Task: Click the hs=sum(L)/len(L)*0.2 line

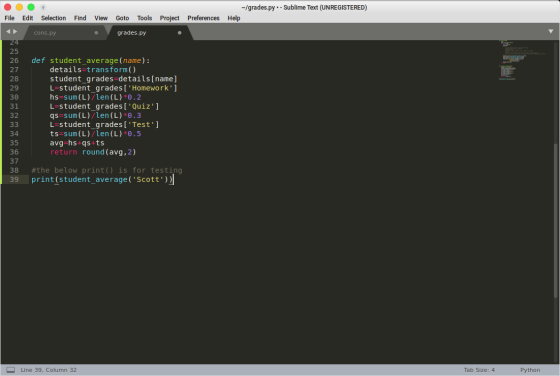Action: pyautogui.click(x=95, y=97)
